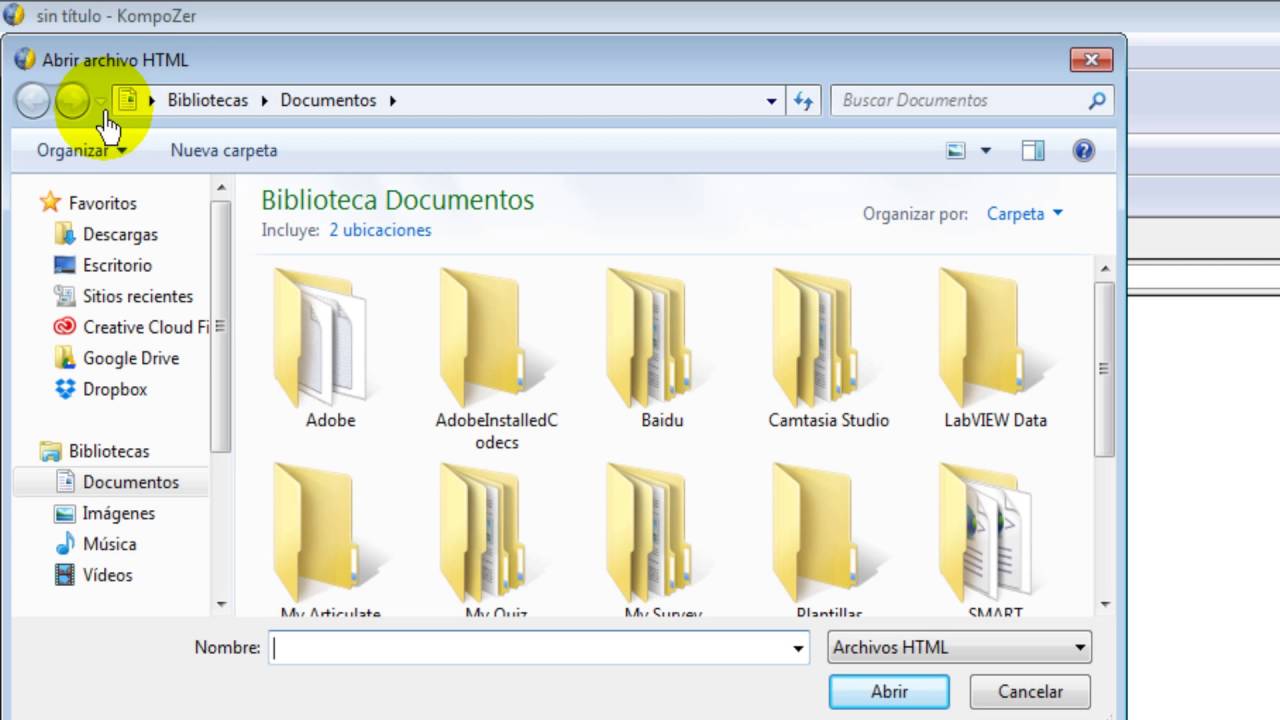Viewport: 1280px width, 720px height.
Task: Click the help question mark icon
Action: pyautogui.click(x=1083, y=151)
